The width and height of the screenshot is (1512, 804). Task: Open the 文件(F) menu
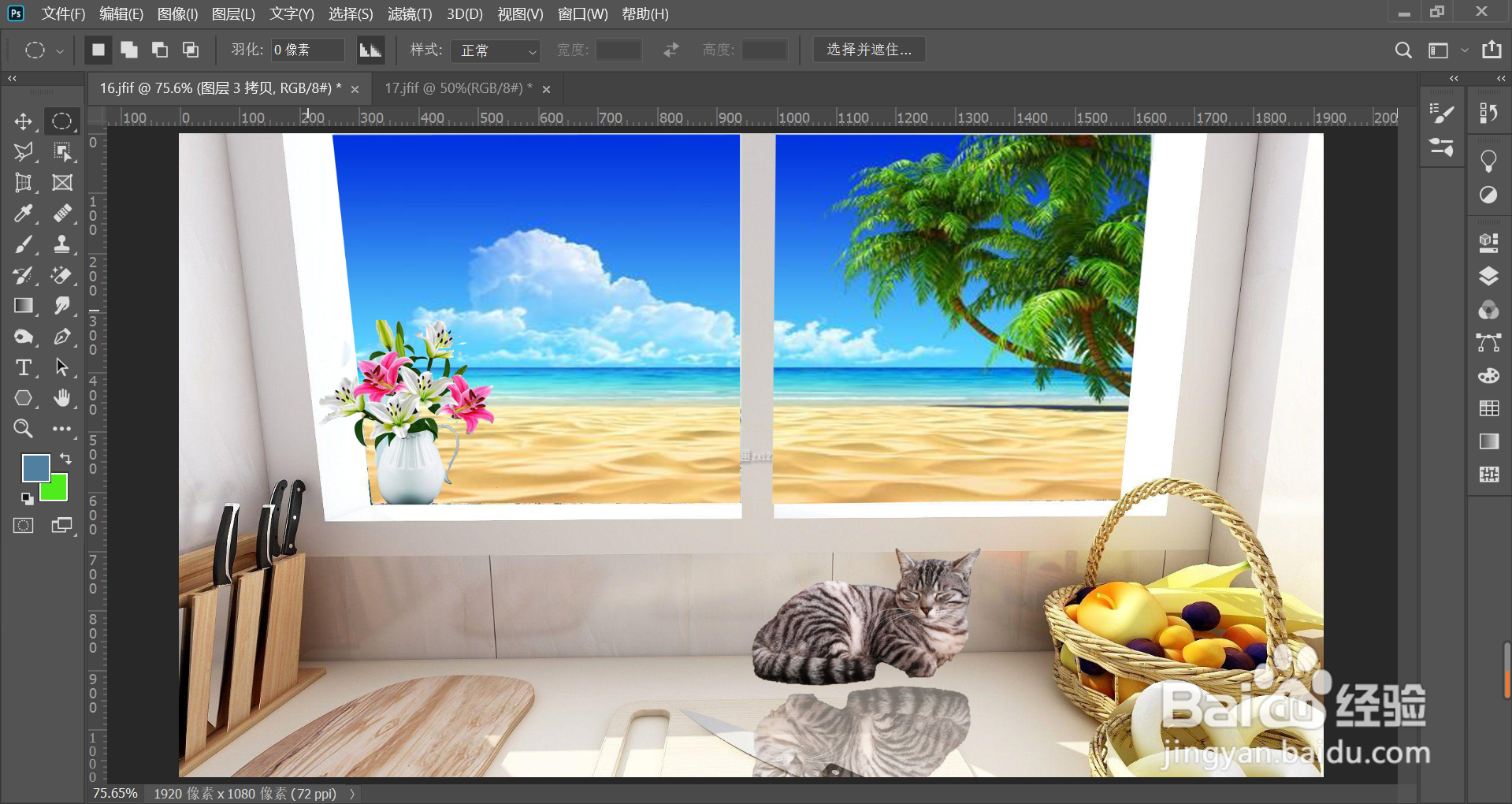click(x=63, y=14)
